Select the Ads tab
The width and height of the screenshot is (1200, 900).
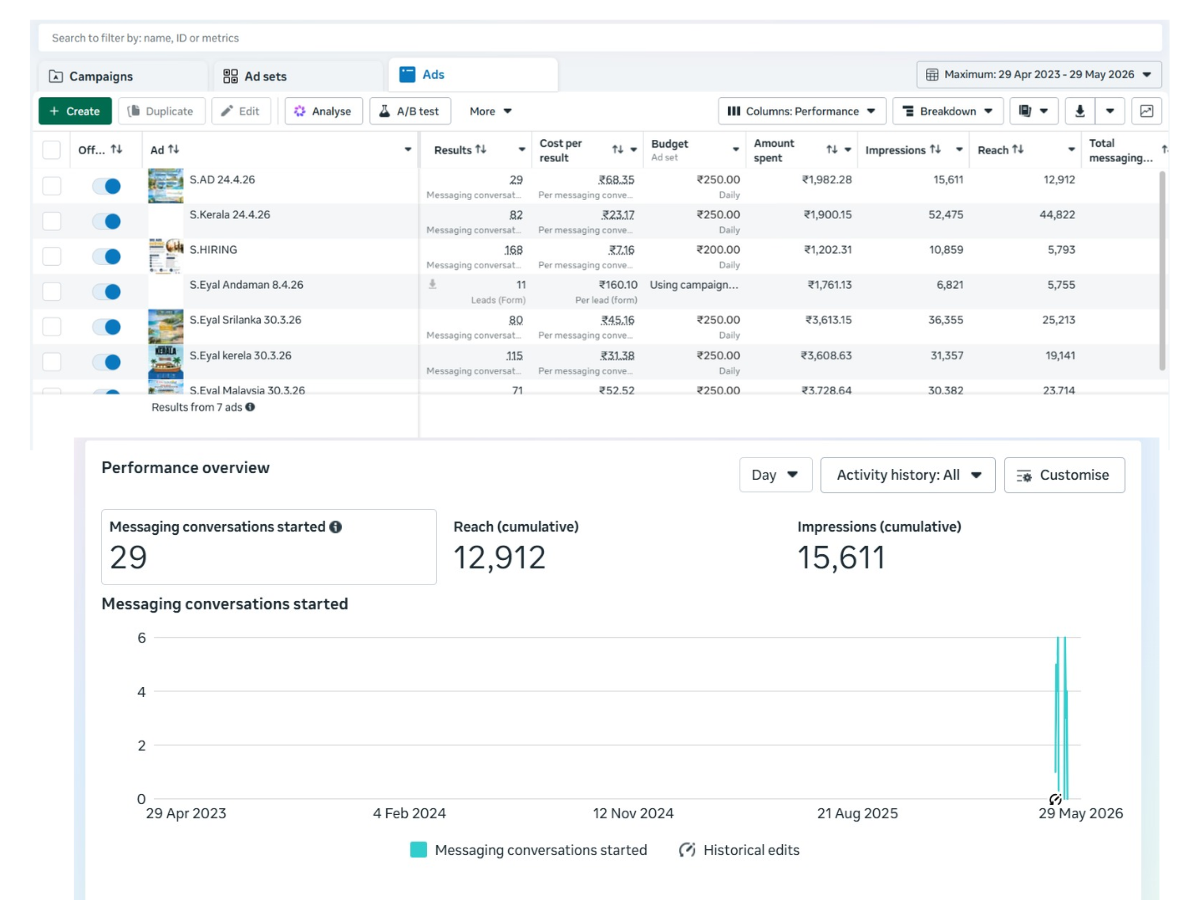(x=473, y=75)
